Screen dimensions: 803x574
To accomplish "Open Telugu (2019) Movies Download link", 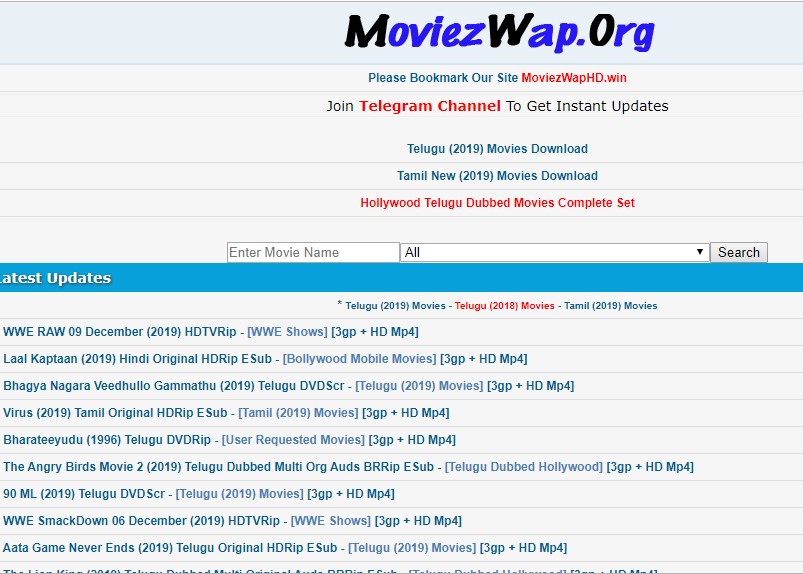I will [497, 149].
